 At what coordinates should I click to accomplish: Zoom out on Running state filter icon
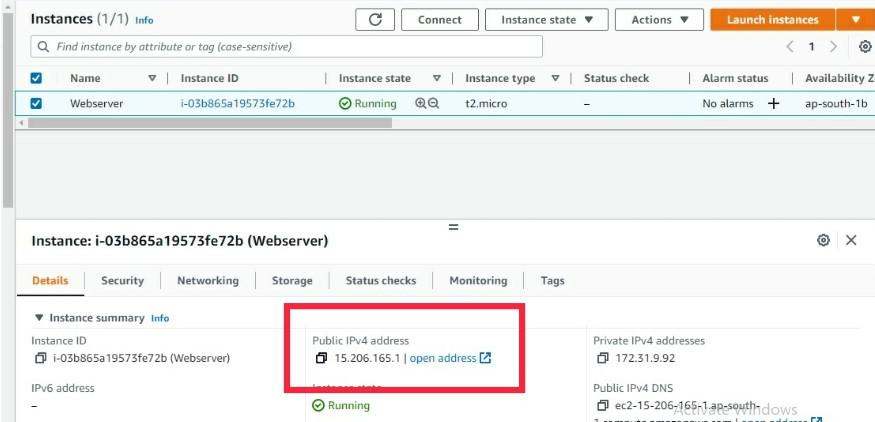coord(434,103)
